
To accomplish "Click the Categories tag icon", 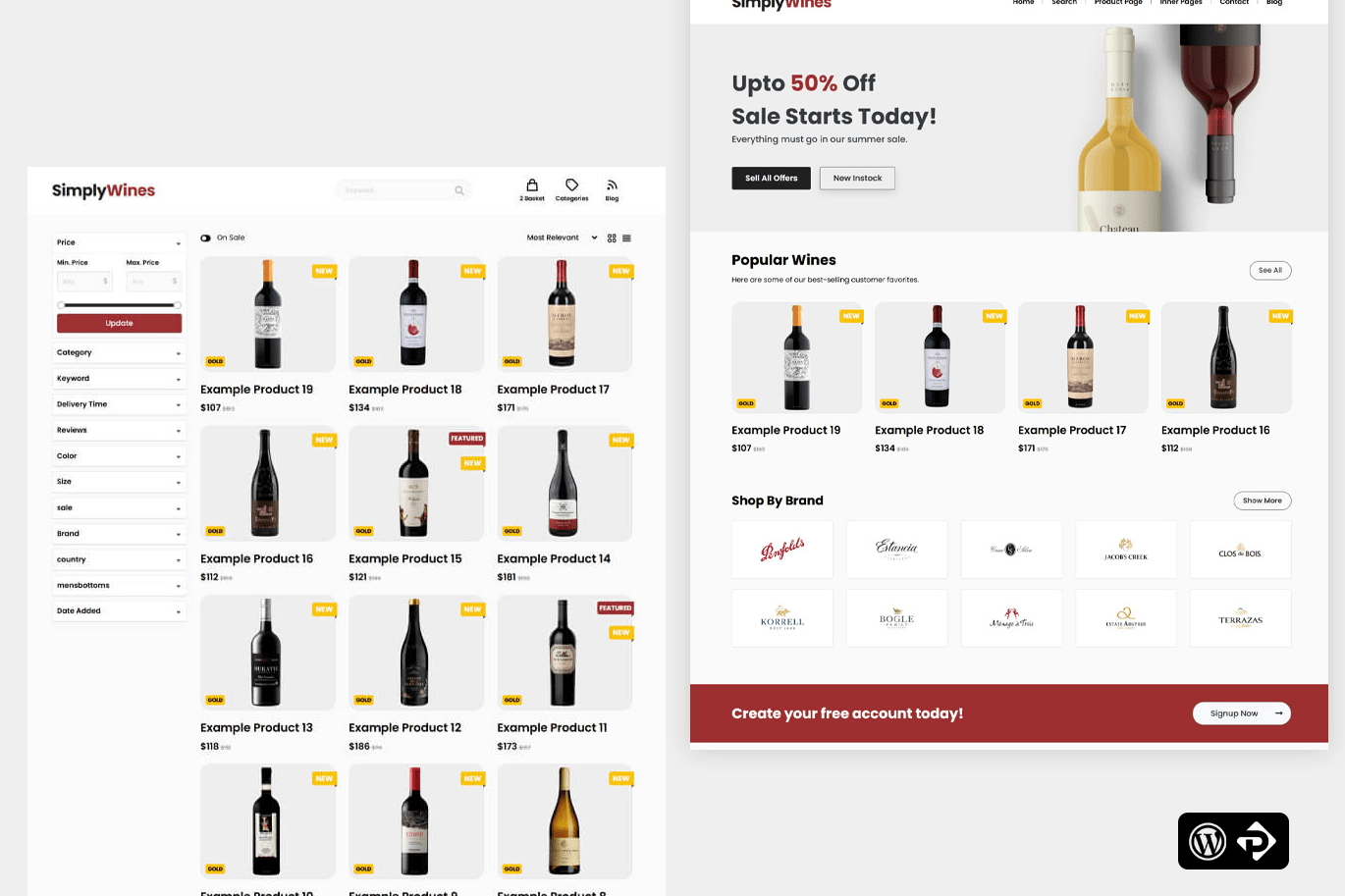I will (x=571, y=184).
